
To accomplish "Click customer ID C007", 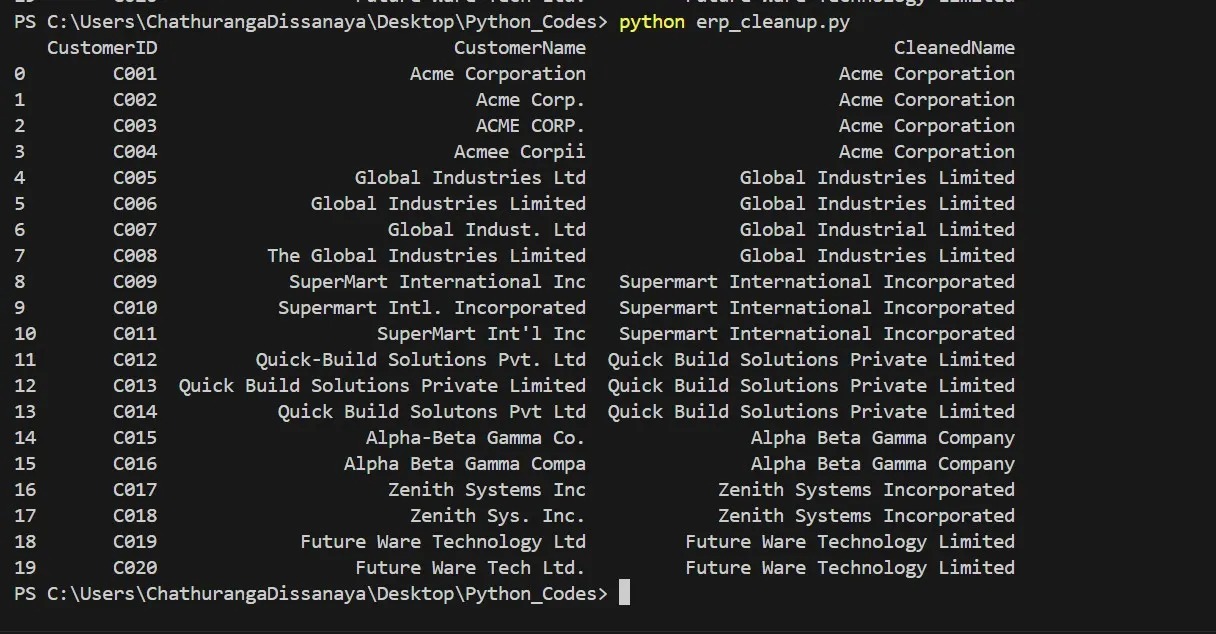I will [135, 230].
